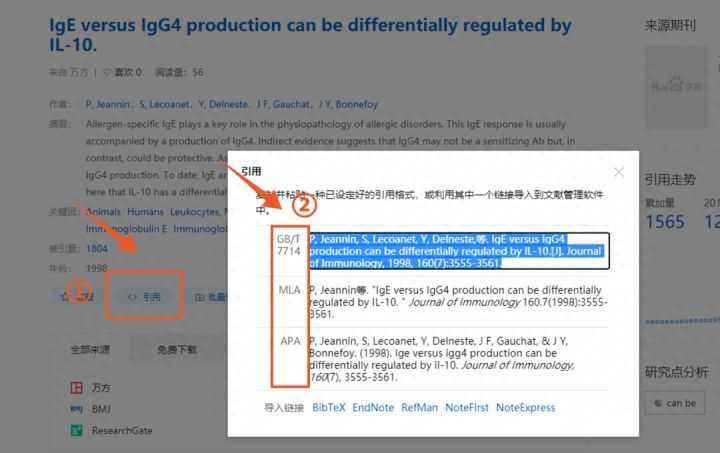This screenshot has width=720, height=453.
Task: Export citation via NoteFirst link
Action: tap(467, 408)
